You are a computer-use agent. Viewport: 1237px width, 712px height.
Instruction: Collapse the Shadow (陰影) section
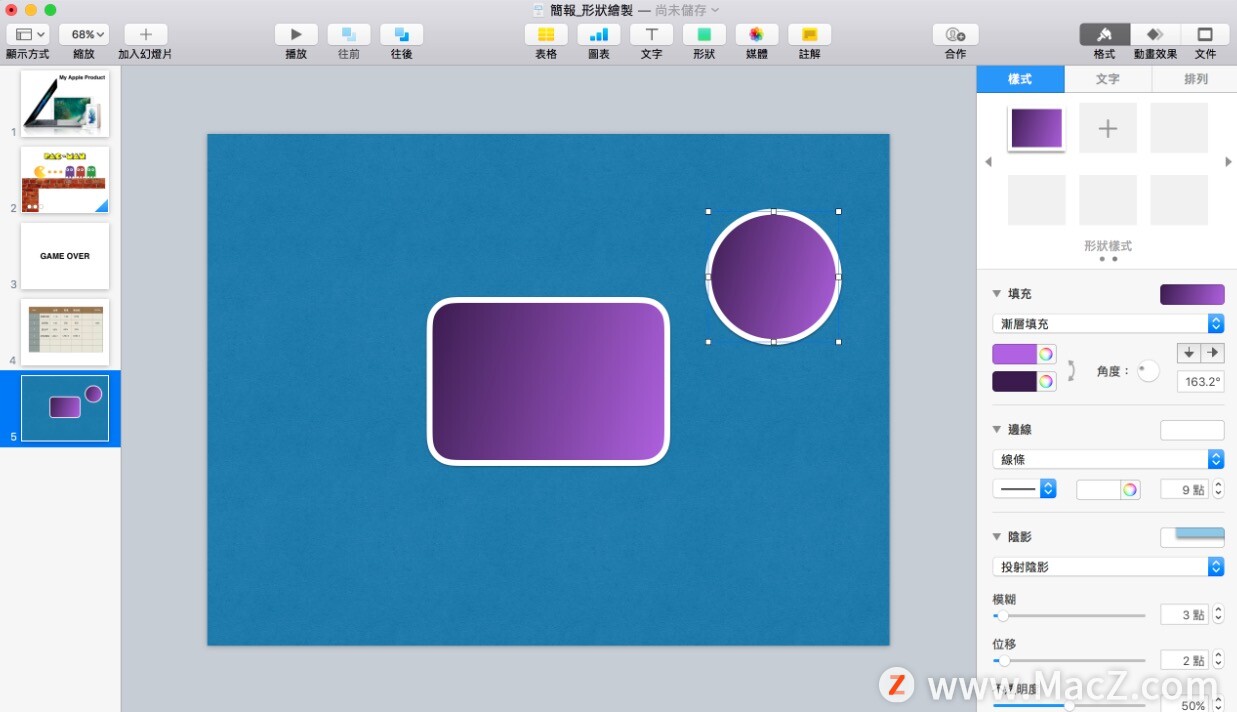pyautogui.click(x=997, y=537)
